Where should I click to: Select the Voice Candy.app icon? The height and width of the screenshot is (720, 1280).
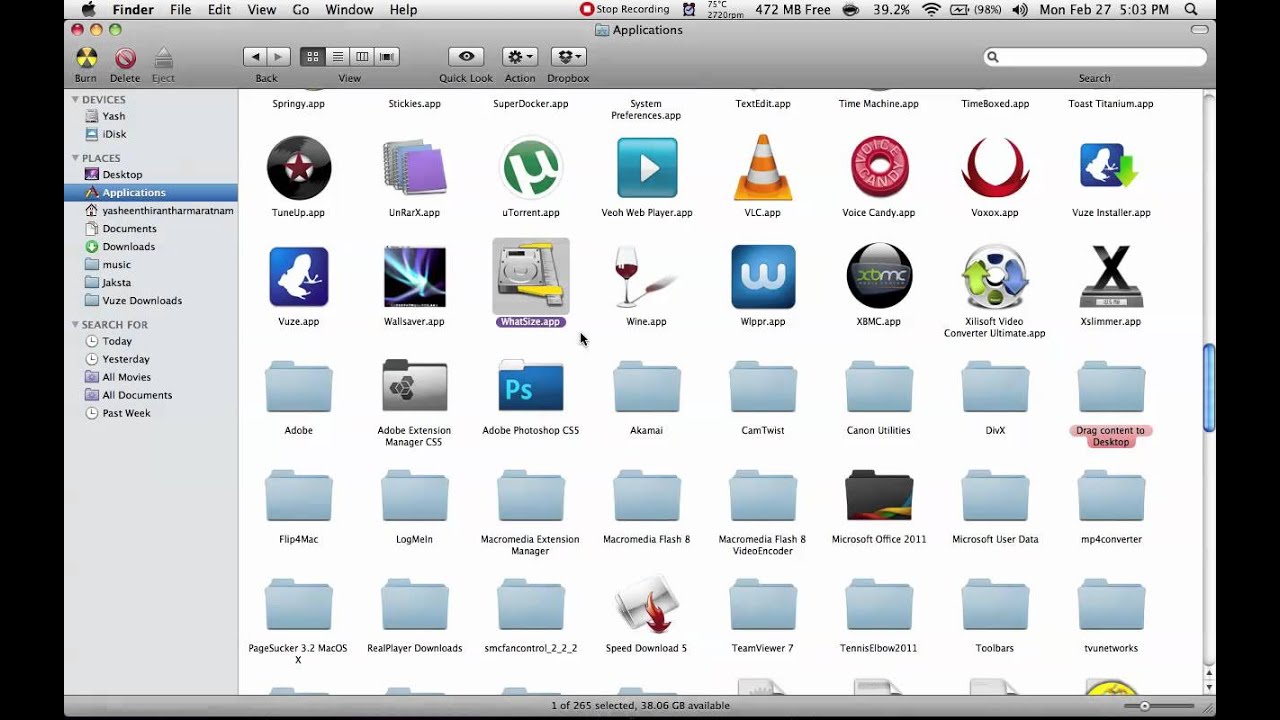click(878, 168)
